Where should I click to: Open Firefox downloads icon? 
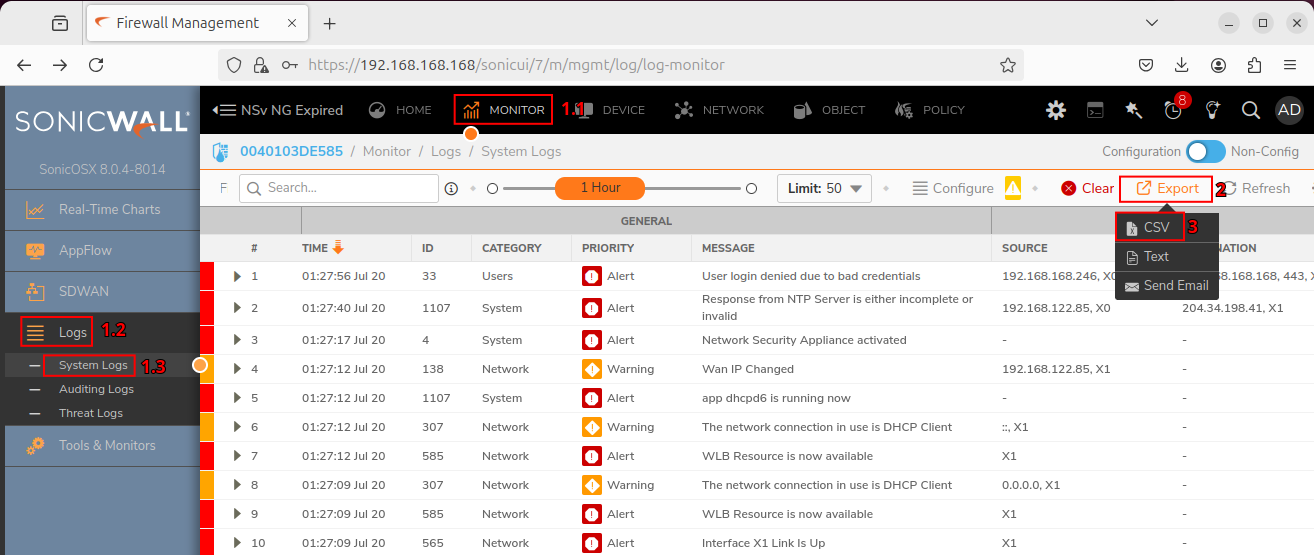(x=1182, y=65)
